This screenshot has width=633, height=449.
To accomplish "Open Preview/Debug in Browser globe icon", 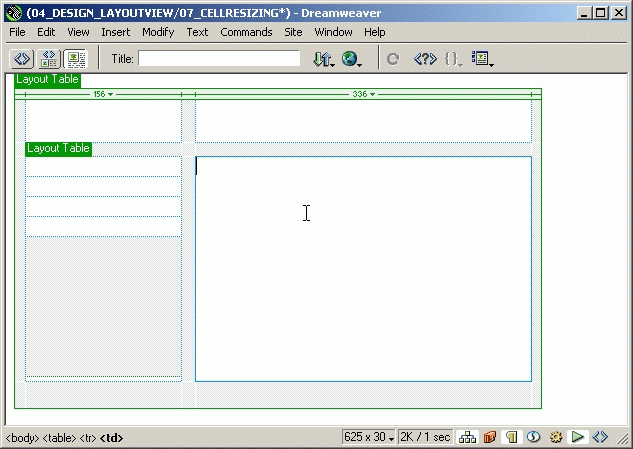I will point(351,59).
